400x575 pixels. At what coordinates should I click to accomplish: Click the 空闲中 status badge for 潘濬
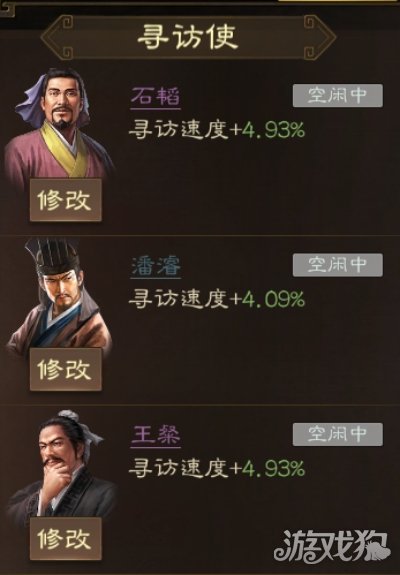click(338, 265)
